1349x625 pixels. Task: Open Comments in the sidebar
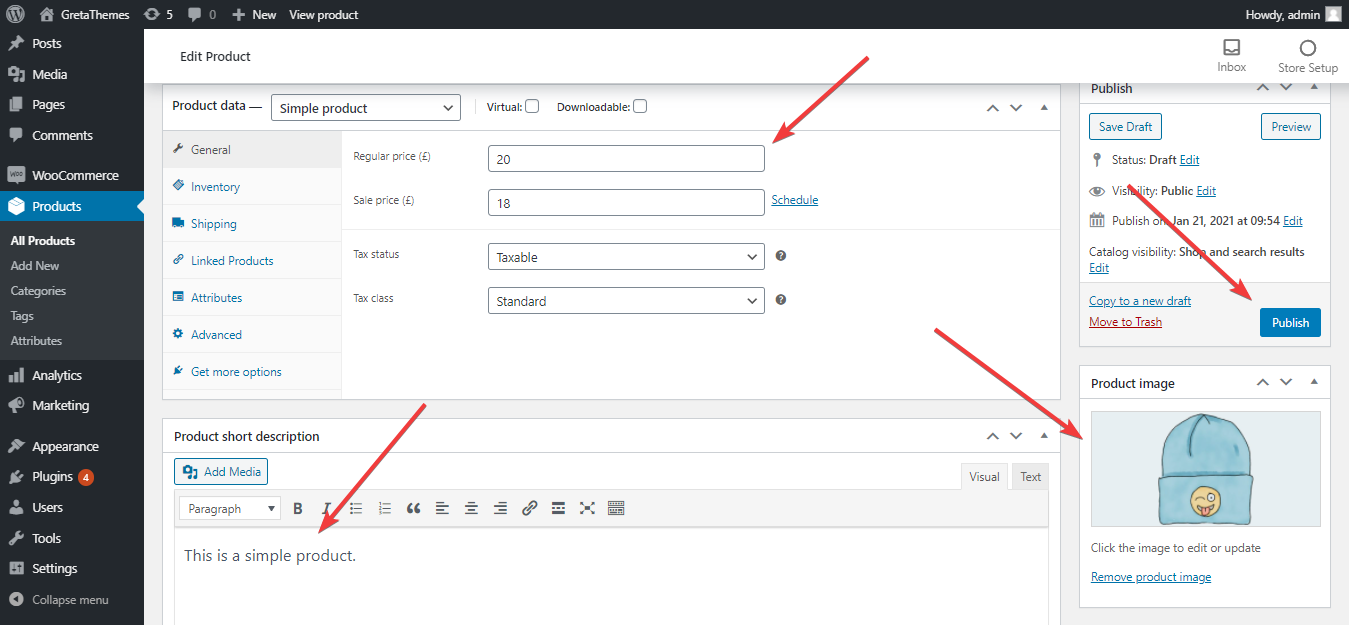72,135
